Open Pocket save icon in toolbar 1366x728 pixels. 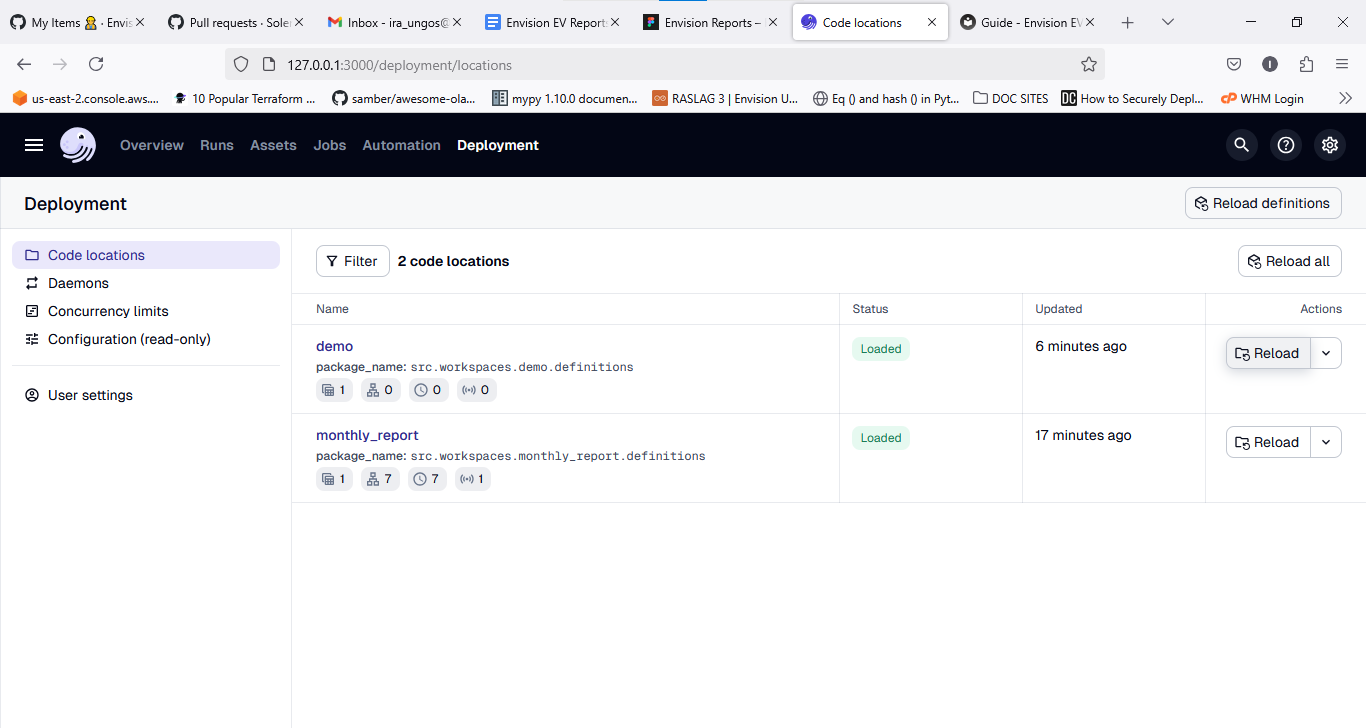(1234, 64)
